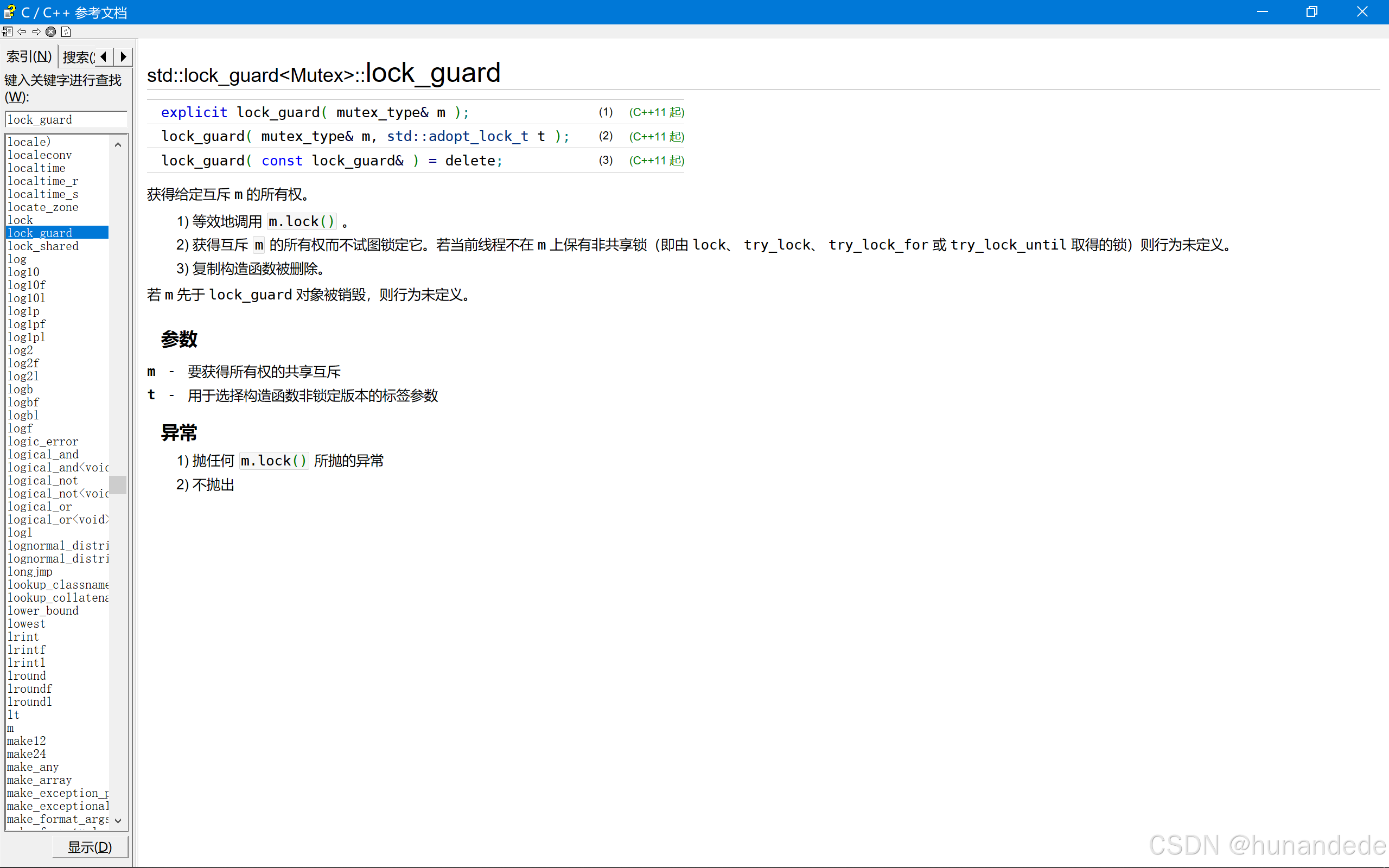Select 'logical_or' index entry
The image size is (1389, 868).
point(40,507)
